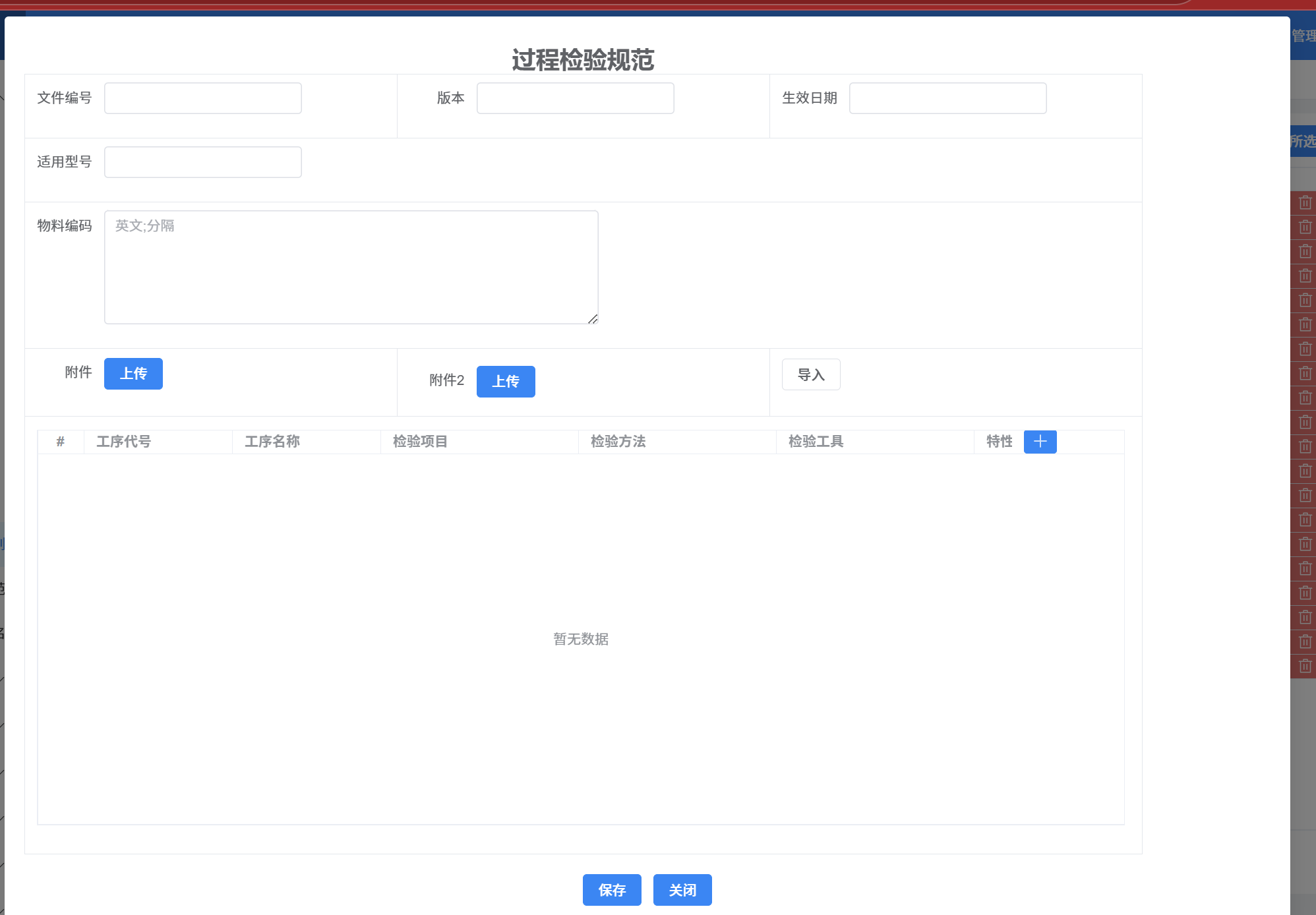The width and height of the screenshot is (1316, 915).
Task: Click the 工序代号 column header
Action: pyautogui.click(x=124, y=442)
